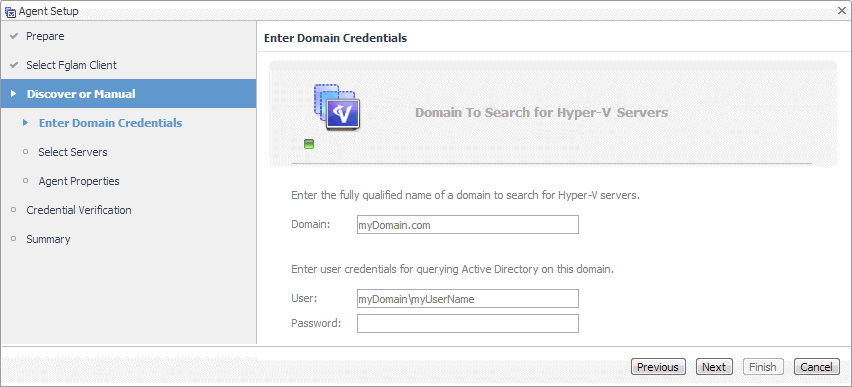Click the 'Password:' label
Viewport: 852px width, 387px height.
coord(316,323)
